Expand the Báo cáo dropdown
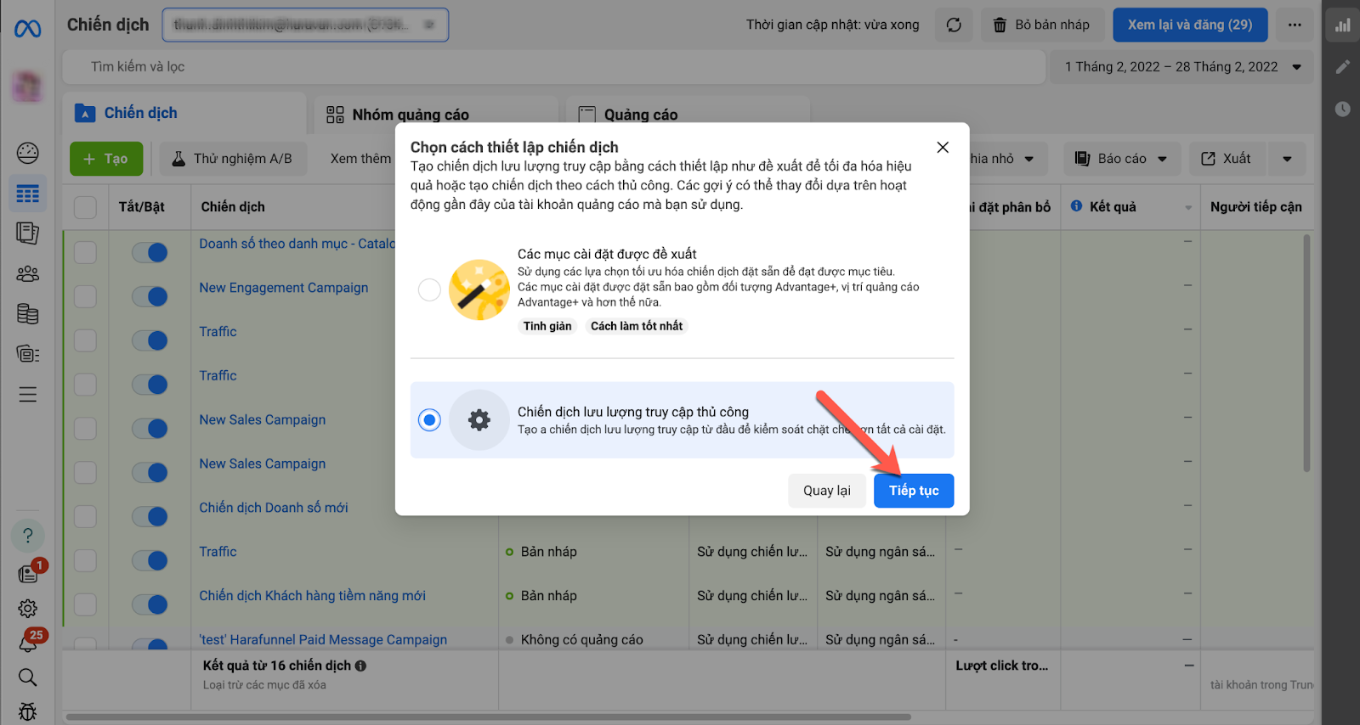 pyautogui.click(x=1122, y=158)
